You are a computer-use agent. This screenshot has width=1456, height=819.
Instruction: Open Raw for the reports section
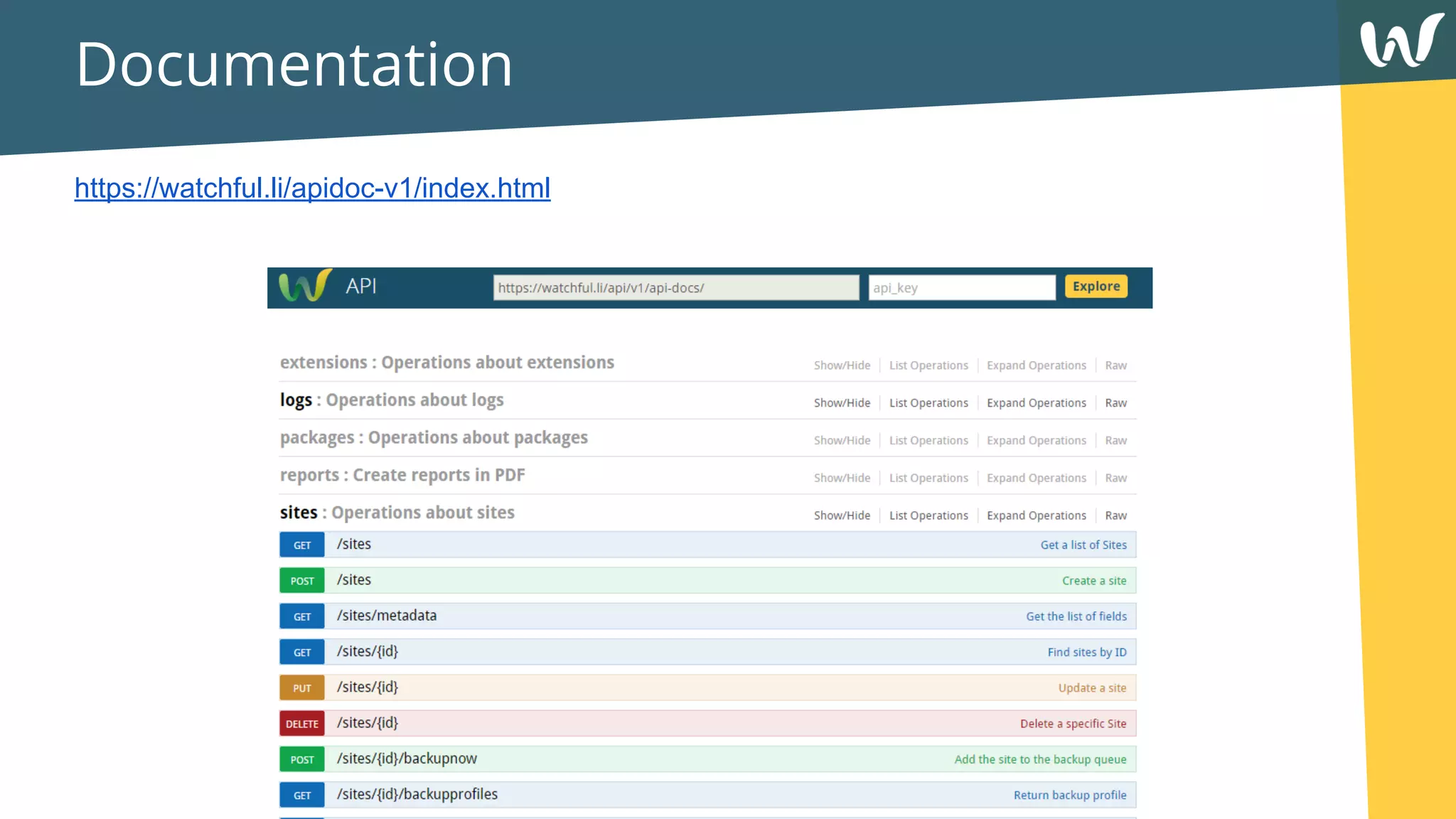(x=1115, y=478)
